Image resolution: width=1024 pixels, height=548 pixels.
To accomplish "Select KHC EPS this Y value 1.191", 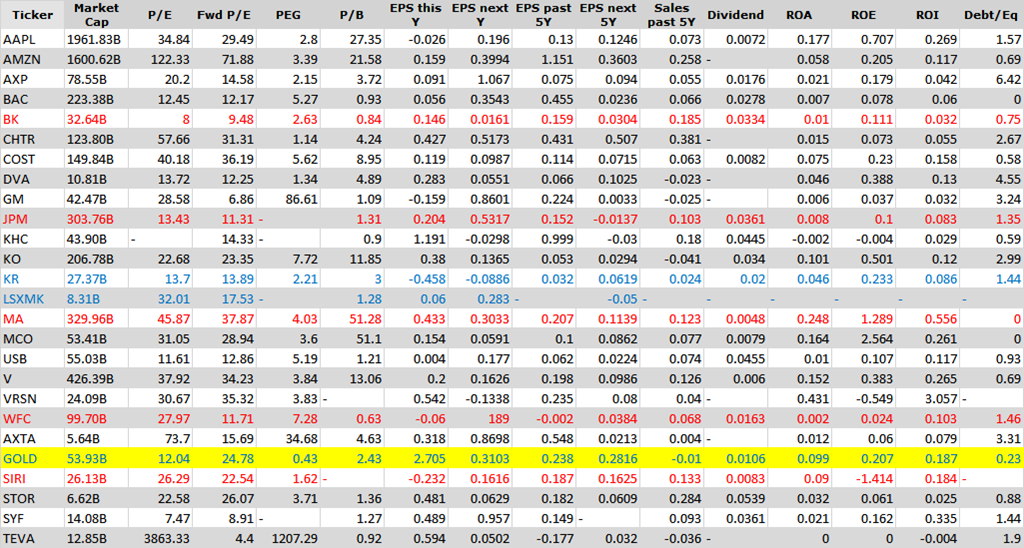I will coord(430,240).
